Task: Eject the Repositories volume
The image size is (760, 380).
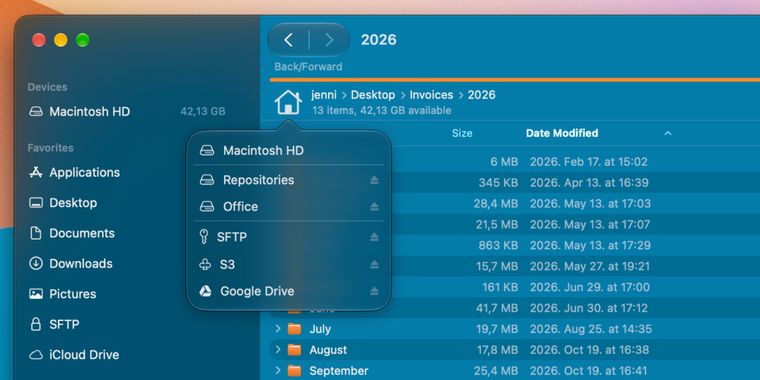Action: 374,180
